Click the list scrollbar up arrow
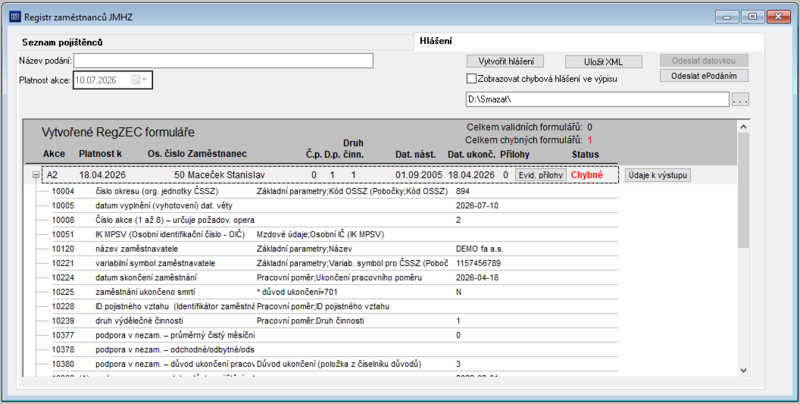This screenshot has width=800, height=404. 743,127
